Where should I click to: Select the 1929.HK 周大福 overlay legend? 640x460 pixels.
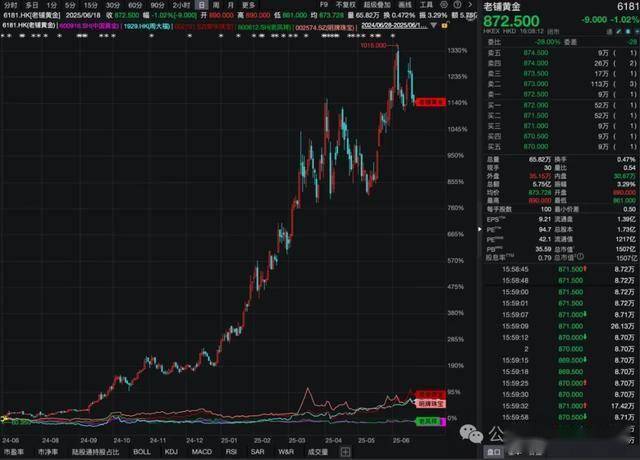(x=147, y=26)
